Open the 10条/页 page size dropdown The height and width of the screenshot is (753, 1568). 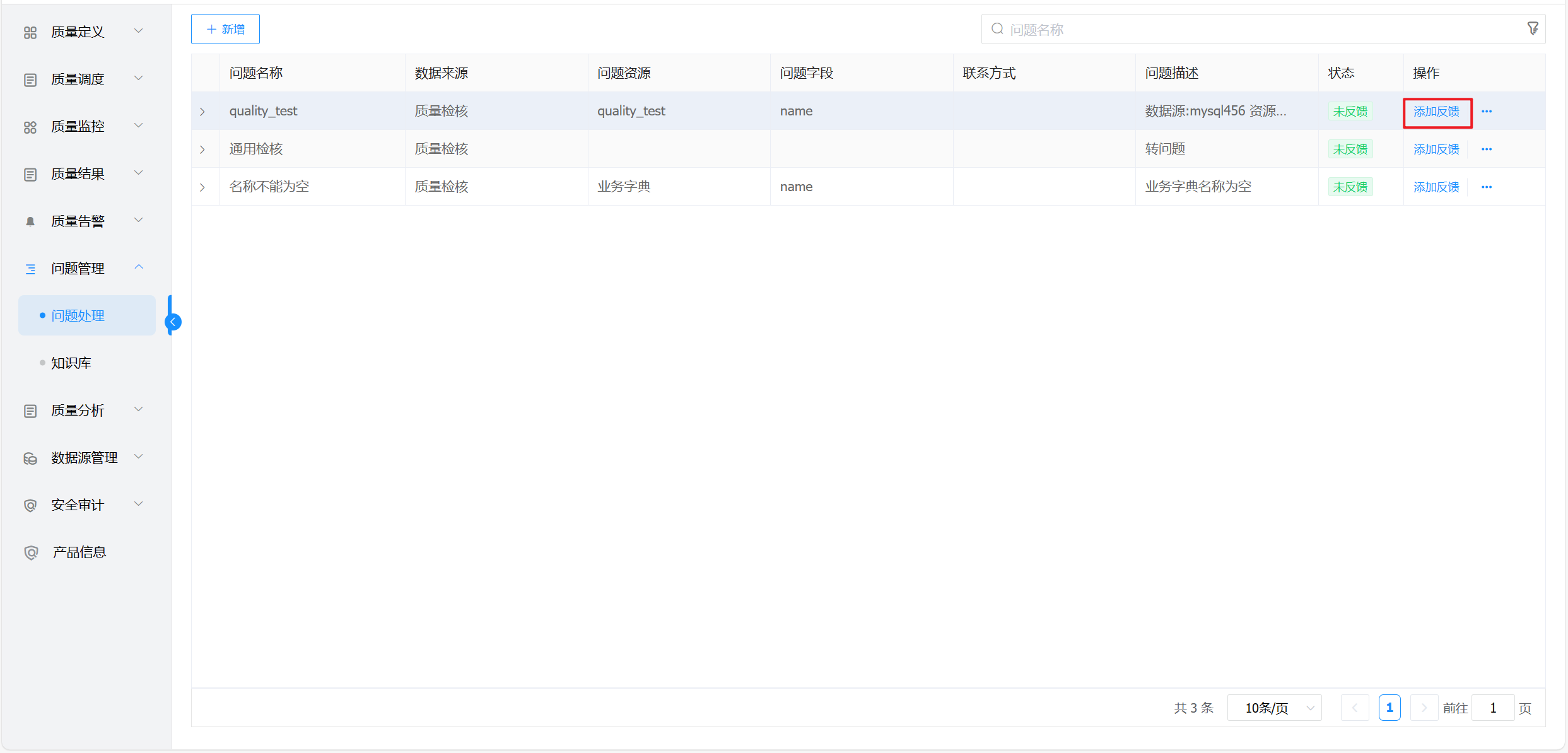[1275, 708]
